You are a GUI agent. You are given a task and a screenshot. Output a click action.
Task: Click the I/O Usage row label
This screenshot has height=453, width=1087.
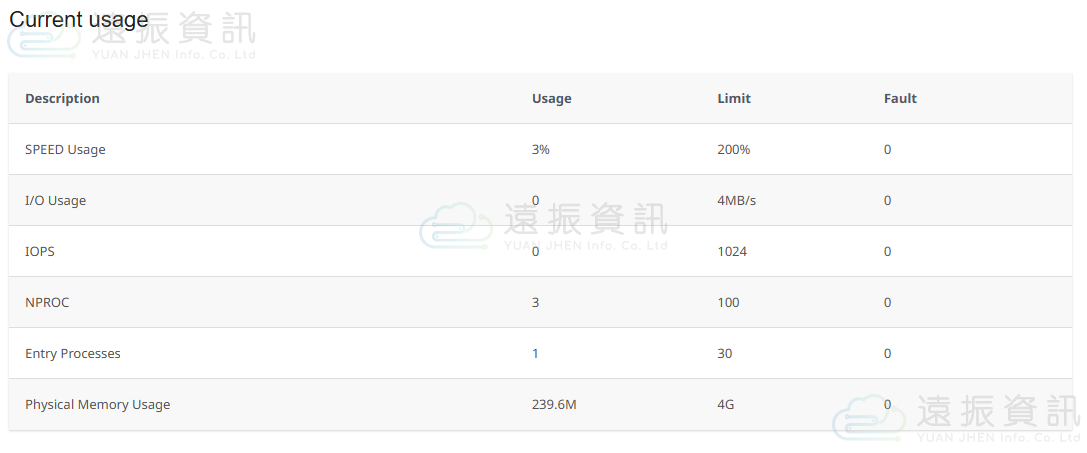tap(56, 200)
